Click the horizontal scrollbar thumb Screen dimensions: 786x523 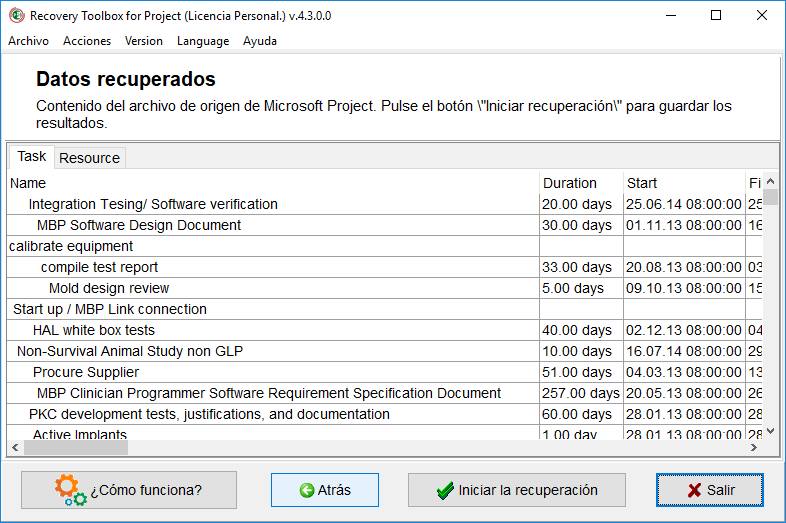(76, 447)
